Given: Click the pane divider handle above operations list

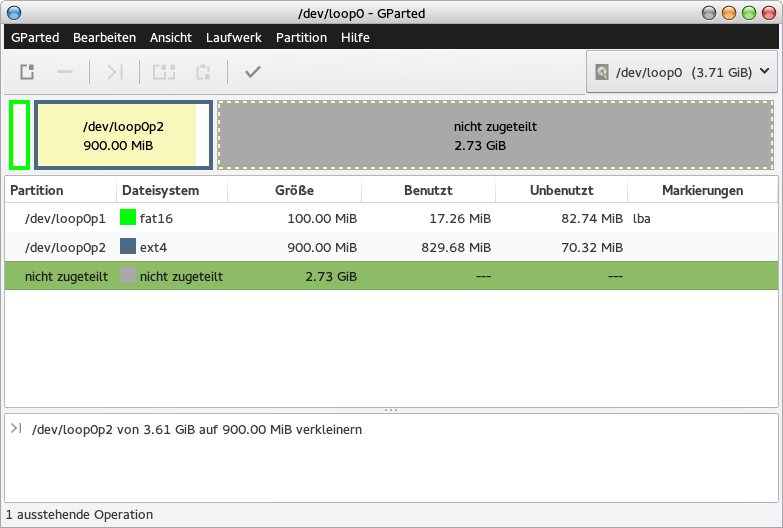Looking at the screenshot, I should coord(391,410).
